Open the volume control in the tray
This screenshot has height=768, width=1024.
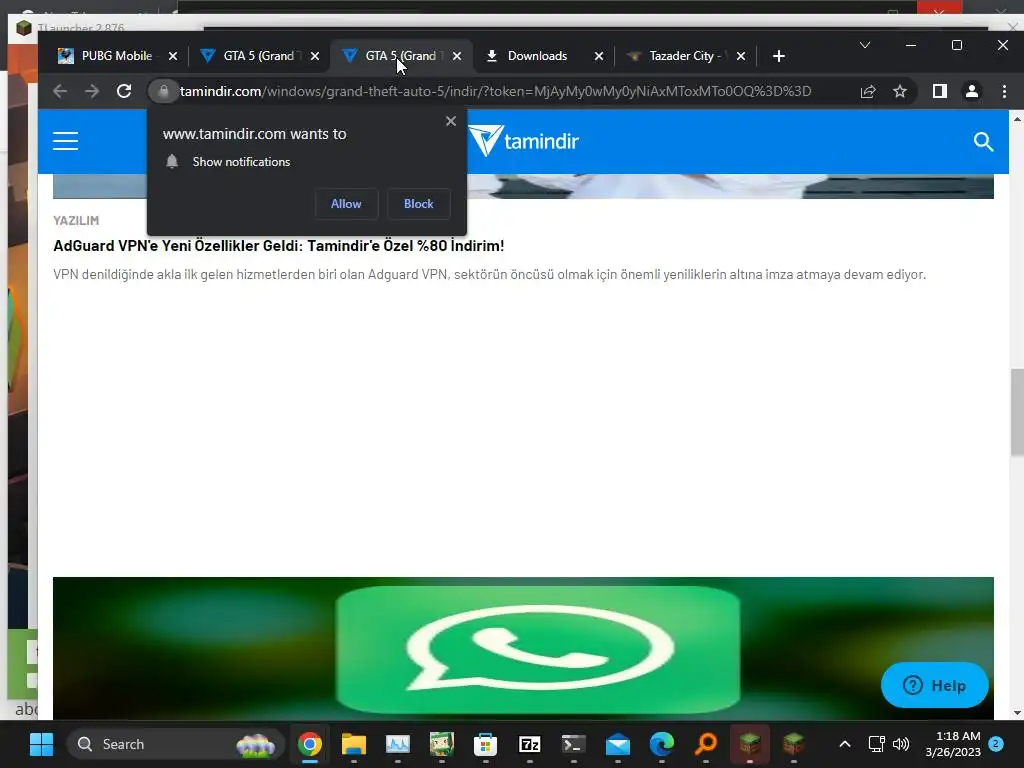pos(901,744)
